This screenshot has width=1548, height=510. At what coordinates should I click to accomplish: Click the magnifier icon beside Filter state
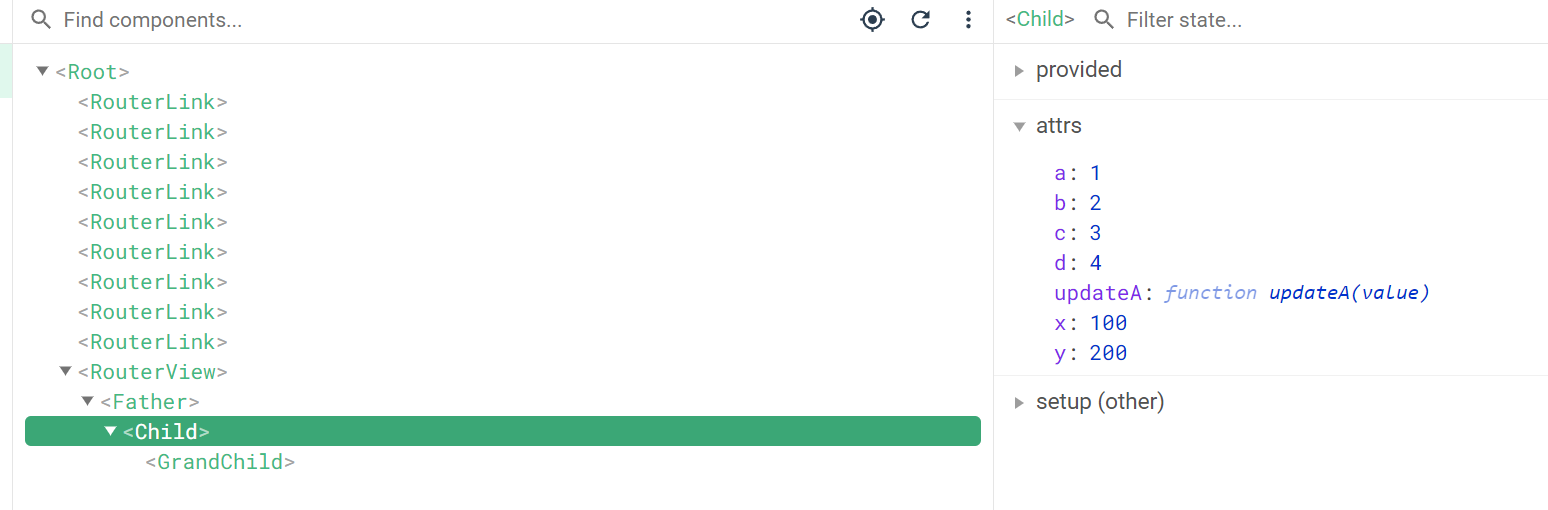(x=1104, y=20)
